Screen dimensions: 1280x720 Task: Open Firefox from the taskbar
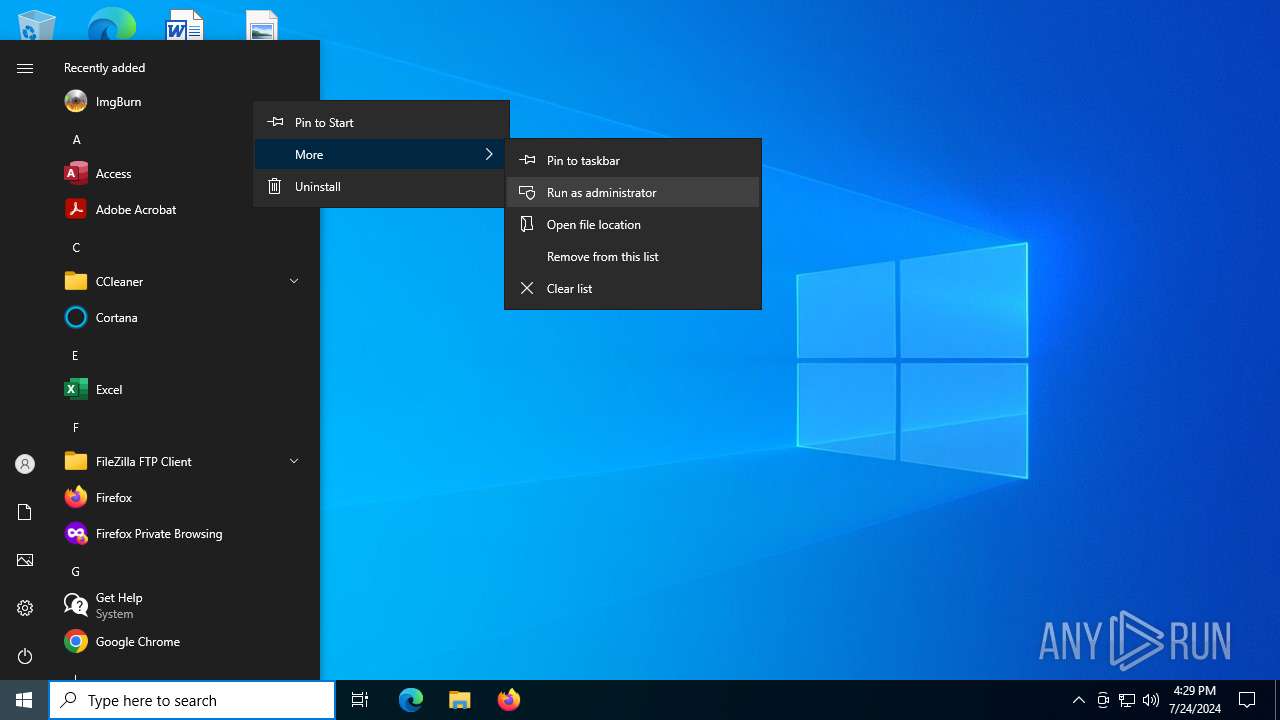click(x=509, y=700)
